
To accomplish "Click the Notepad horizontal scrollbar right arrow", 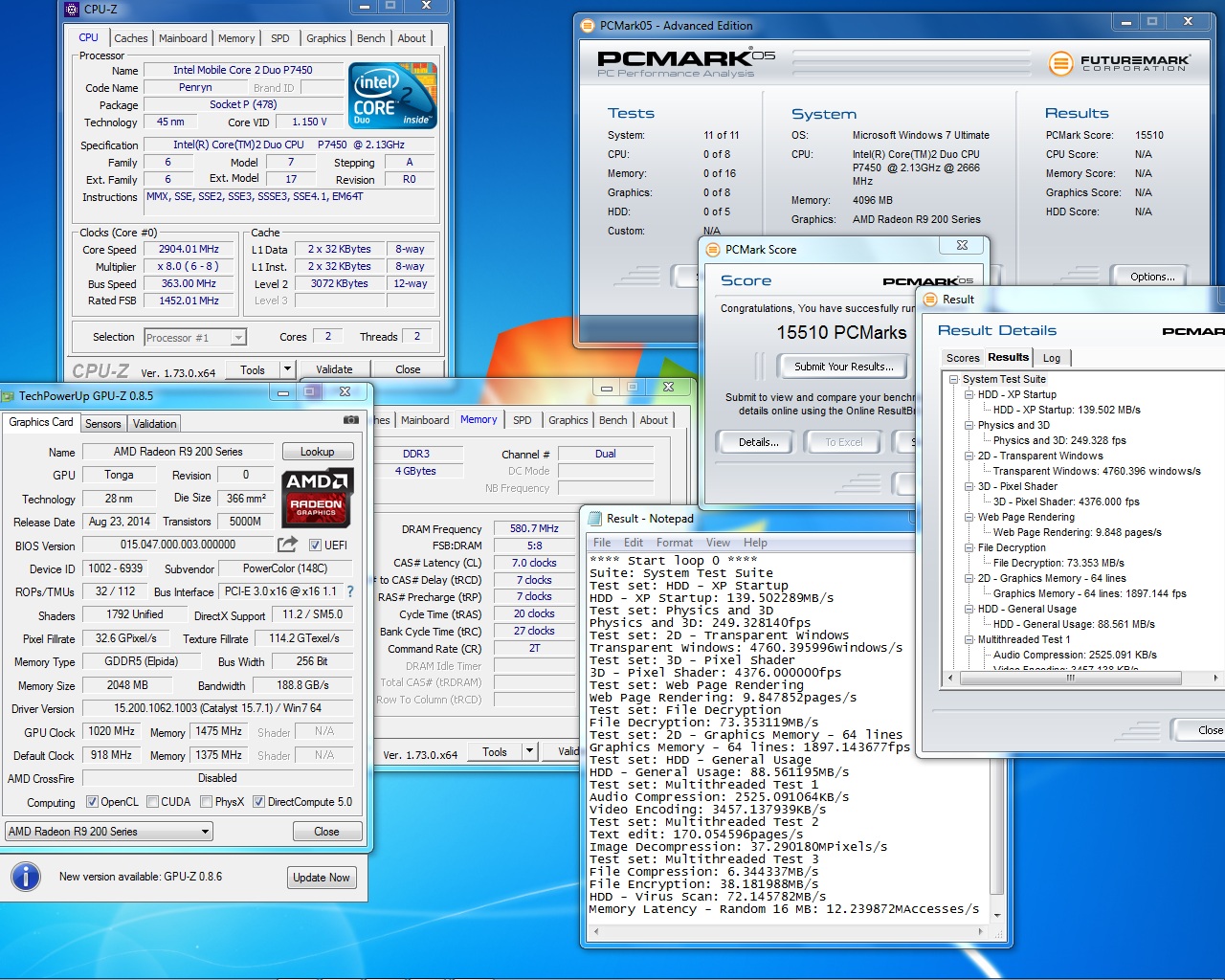I will [x=980, y=930].
